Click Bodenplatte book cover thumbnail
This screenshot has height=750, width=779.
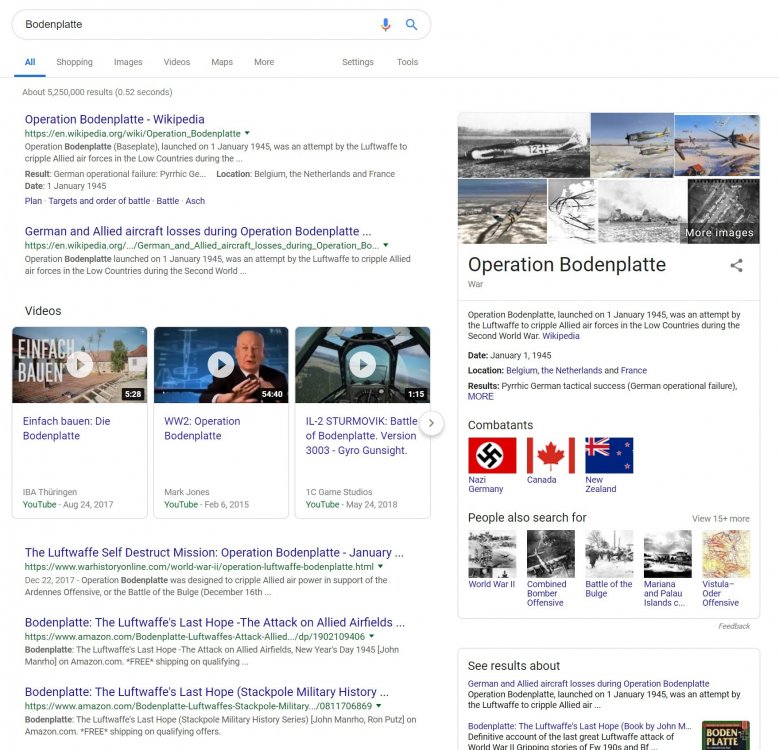coord(725,736)
